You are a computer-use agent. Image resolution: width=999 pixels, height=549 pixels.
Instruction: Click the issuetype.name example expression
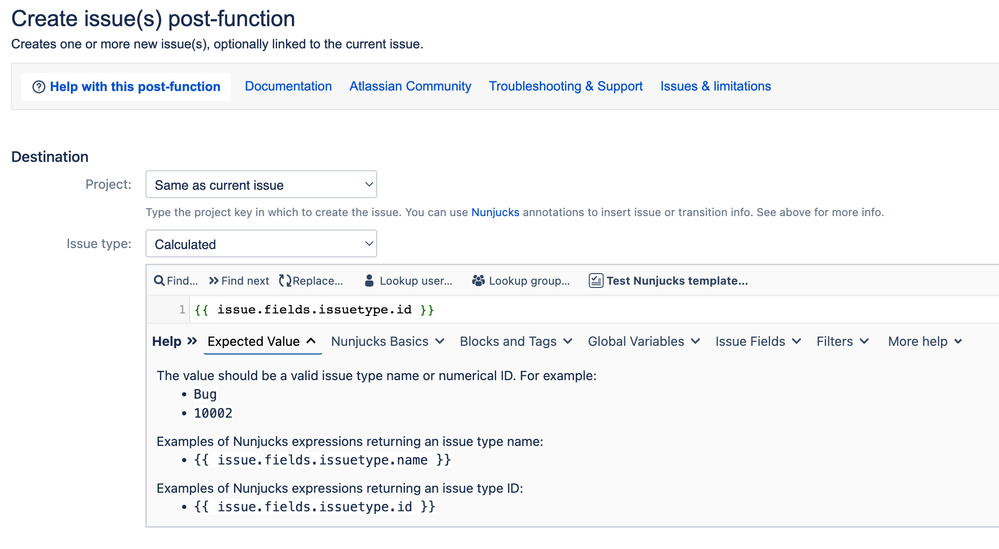(x=322, y=460)
